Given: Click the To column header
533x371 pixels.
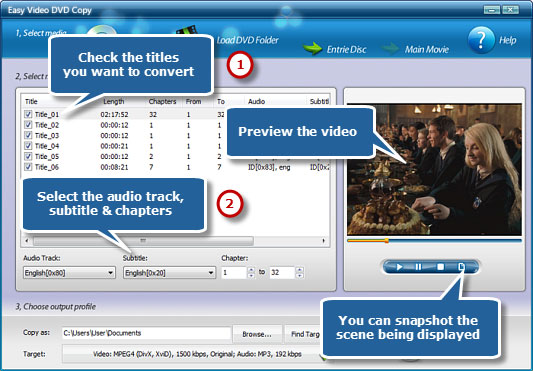Looking at the screenshot, I should [221, 101].
